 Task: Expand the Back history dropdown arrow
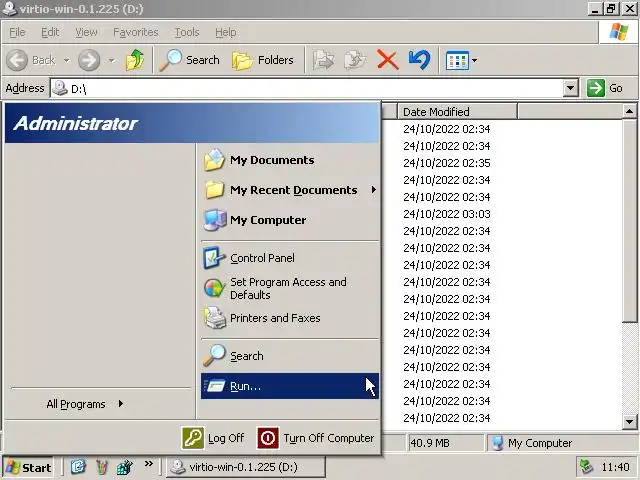pyautogui.click(x=67, y=61)
